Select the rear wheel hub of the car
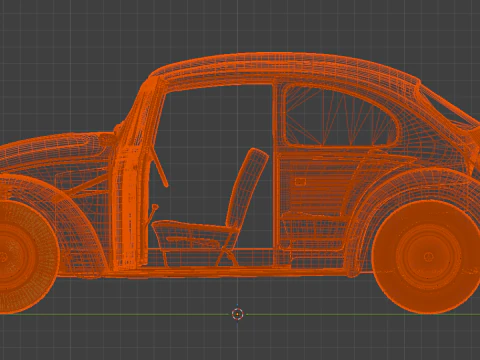480x360 pixels. coord(428,256)
